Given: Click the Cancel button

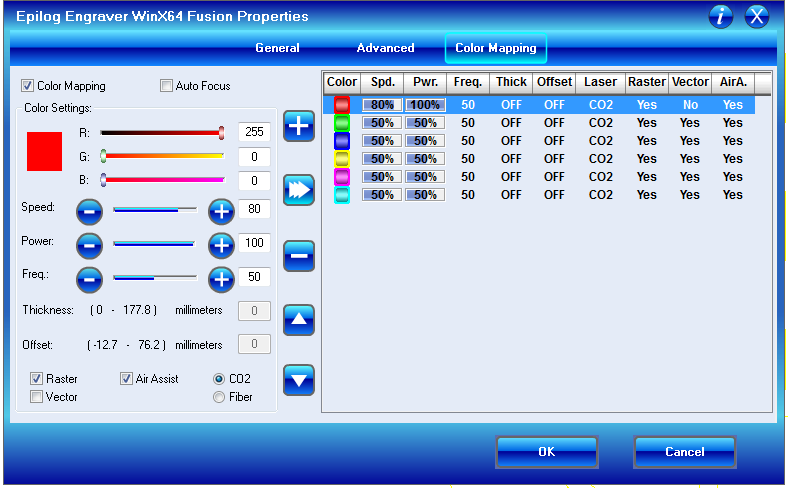Looking at the screenshot, I should pyautogui.click(x=685, y=452).
